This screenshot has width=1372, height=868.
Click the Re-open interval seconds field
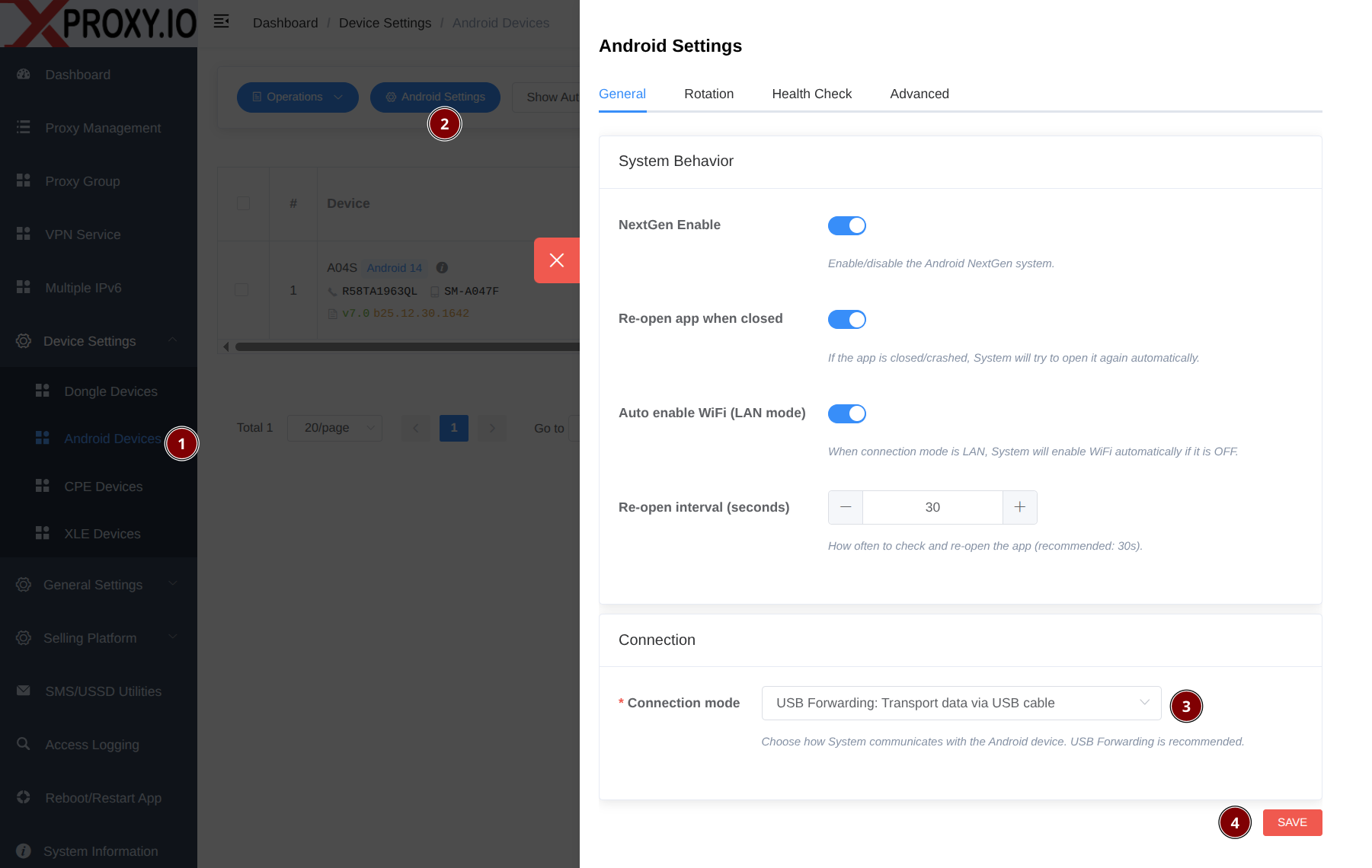[x=932, y=507]
